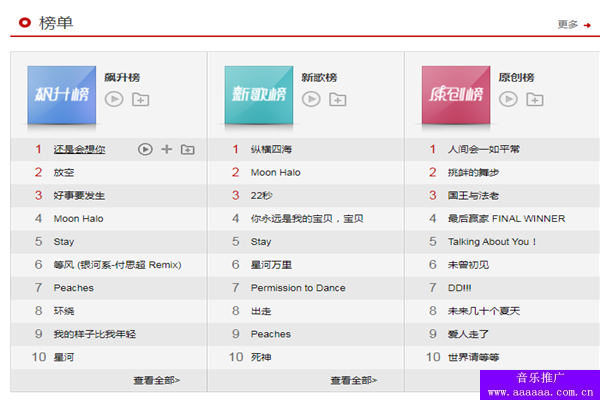The width and height of the screenshot is (600, 400).
Task: Open song 出走 in 新歌榜
Action: [261, 311]
